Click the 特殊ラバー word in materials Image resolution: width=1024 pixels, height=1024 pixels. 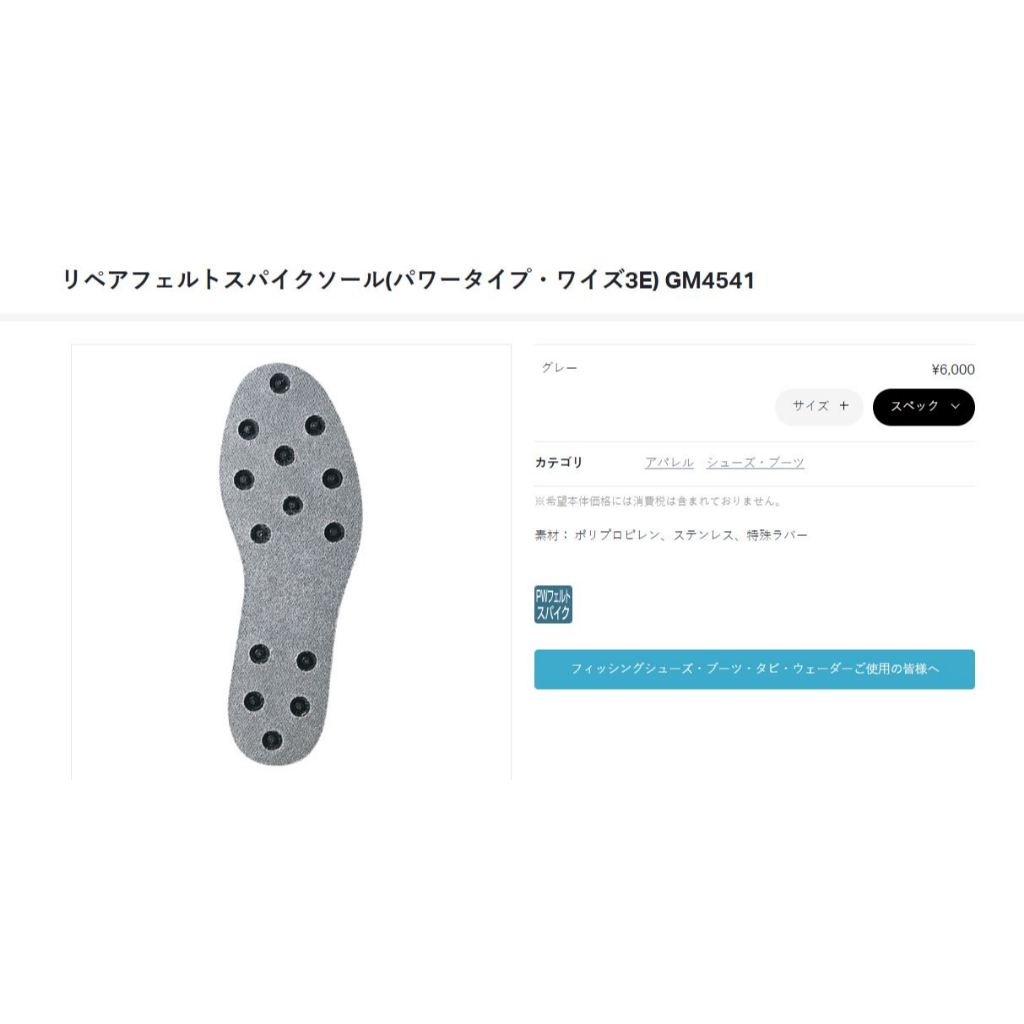pos(777,535)
